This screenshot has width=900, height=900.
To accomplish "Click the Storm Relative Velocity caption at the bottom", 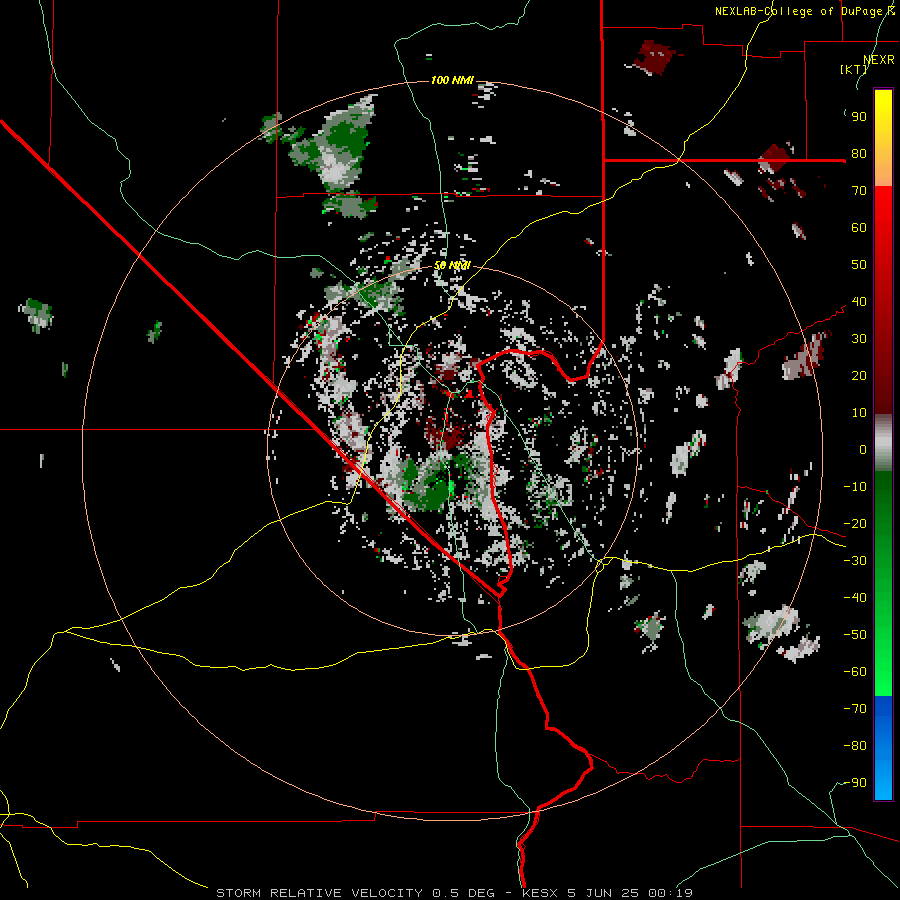I will click(x=453, y=893).
